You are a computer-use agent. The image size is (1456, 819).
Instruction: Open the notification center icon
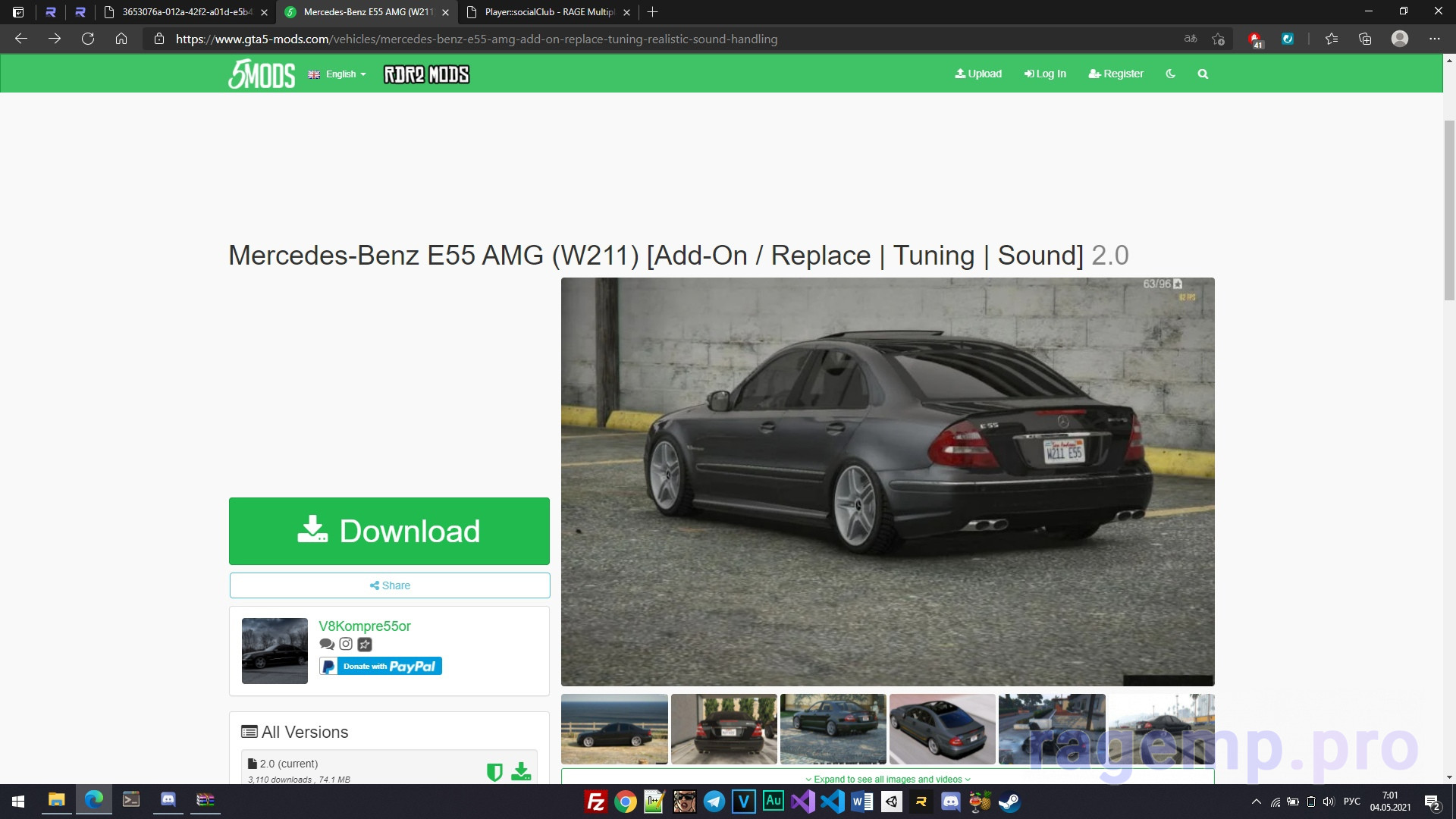(x=1432, y=802)
